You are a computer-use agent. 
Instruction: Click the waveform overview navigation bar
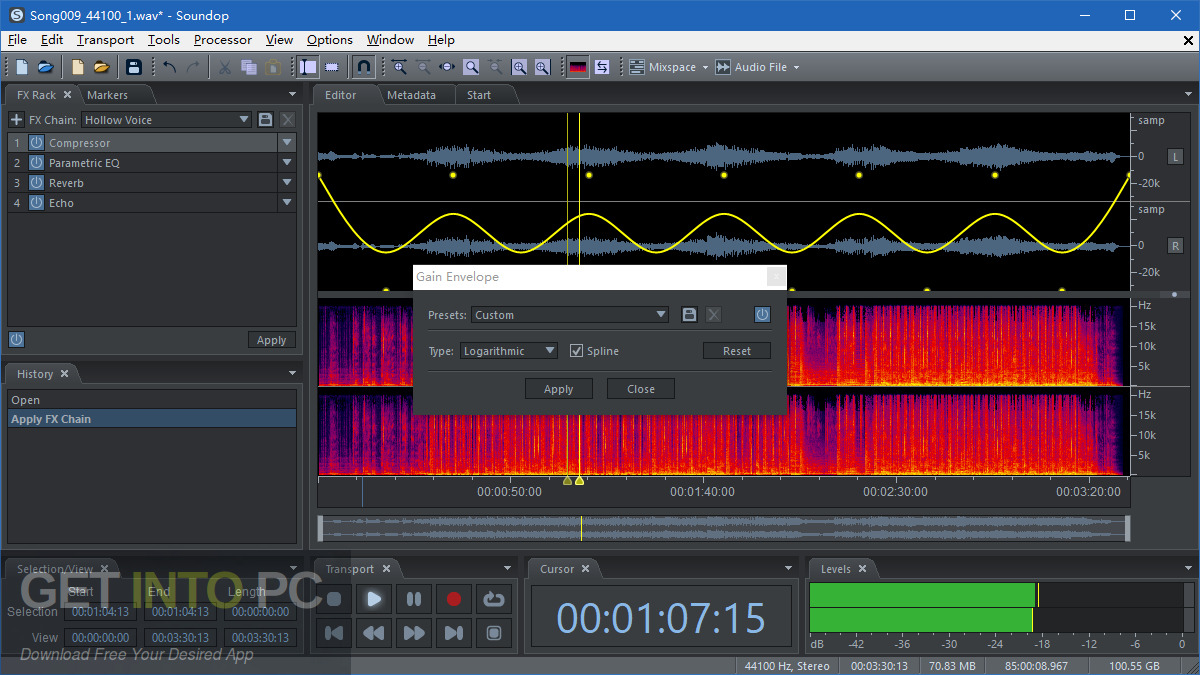coord(723,528)
